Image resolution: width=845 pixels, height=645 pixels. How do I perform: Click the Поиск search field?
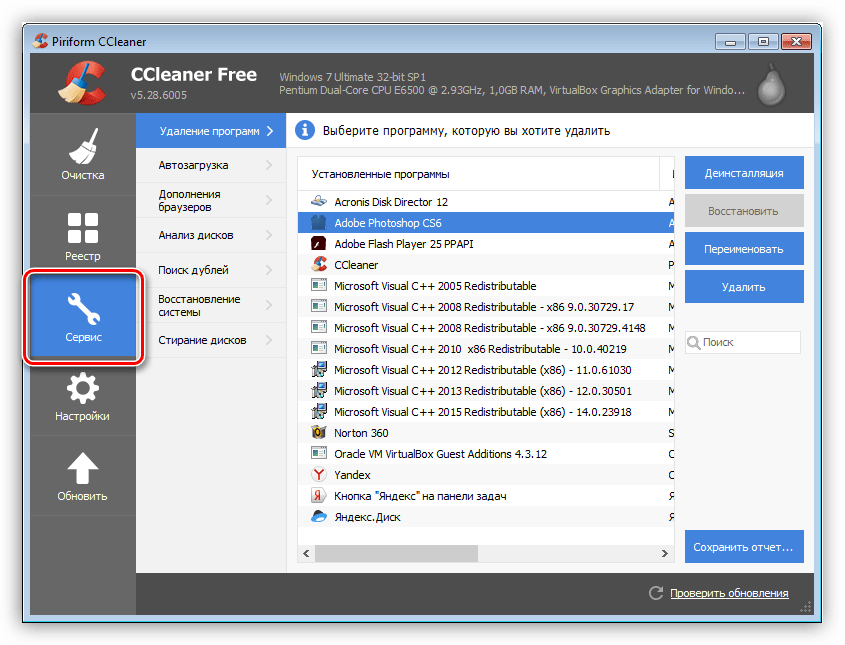(x=750, y=342)
